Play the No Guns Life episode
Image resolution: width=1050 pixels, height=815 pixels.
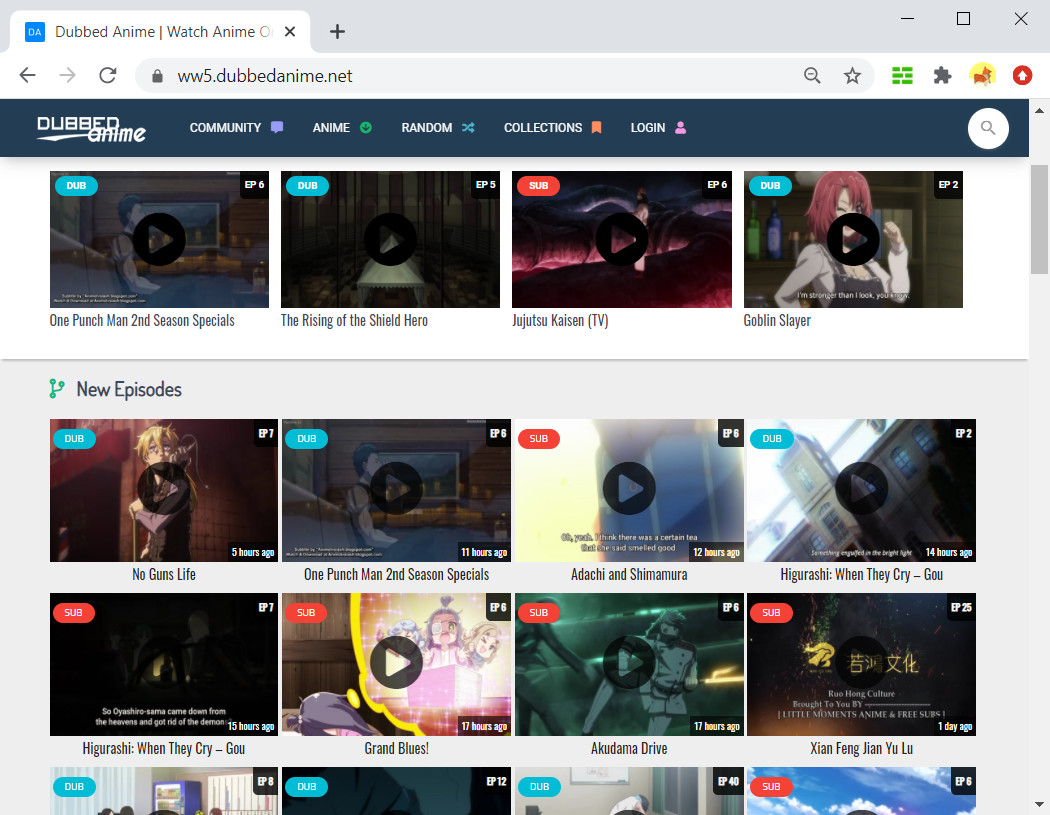click(x=163, y=490)
